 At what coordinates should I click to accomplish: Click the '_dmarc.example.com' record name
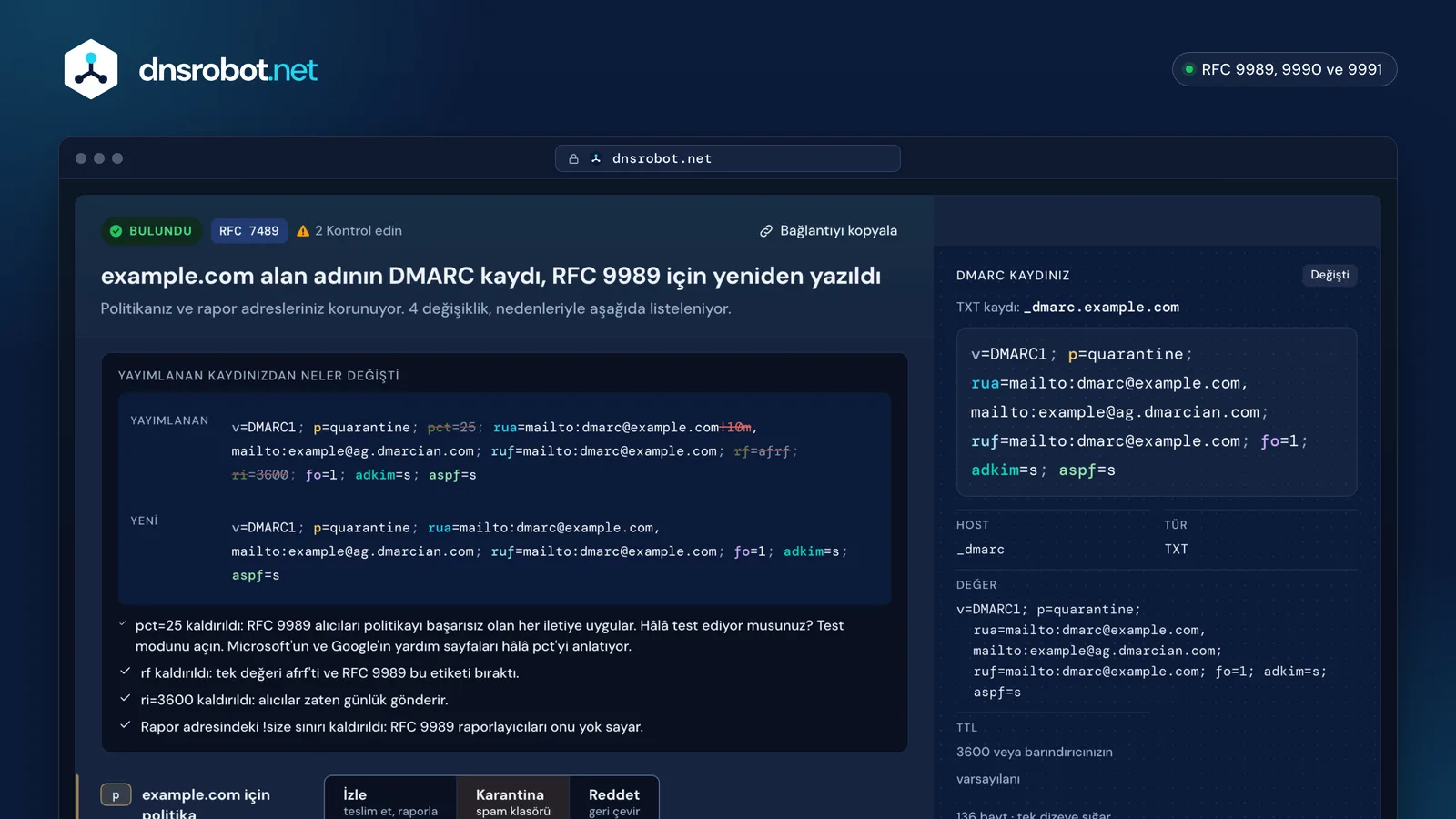1101,308
